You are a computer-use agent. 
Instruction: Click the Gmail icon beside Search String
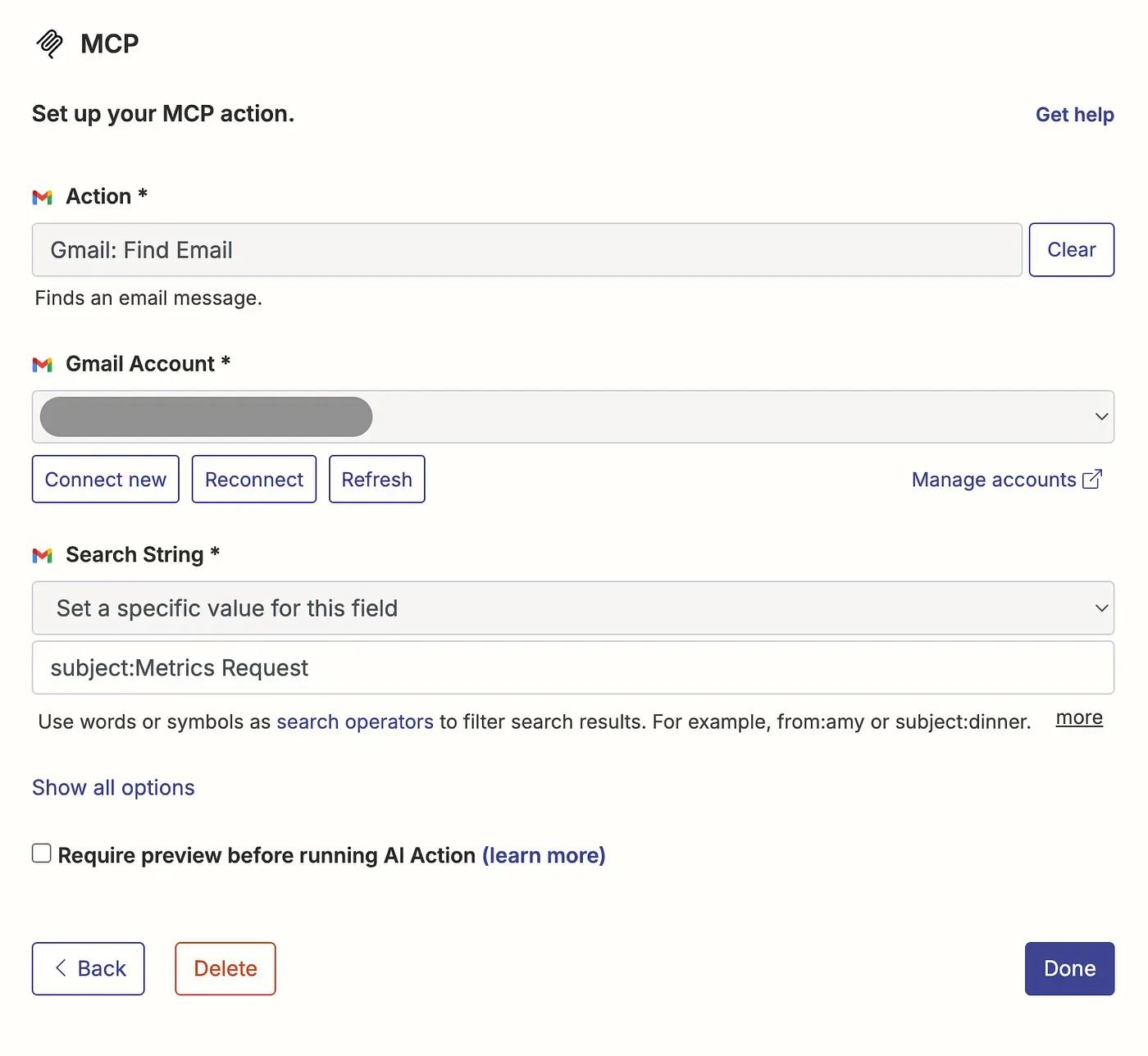43,556
